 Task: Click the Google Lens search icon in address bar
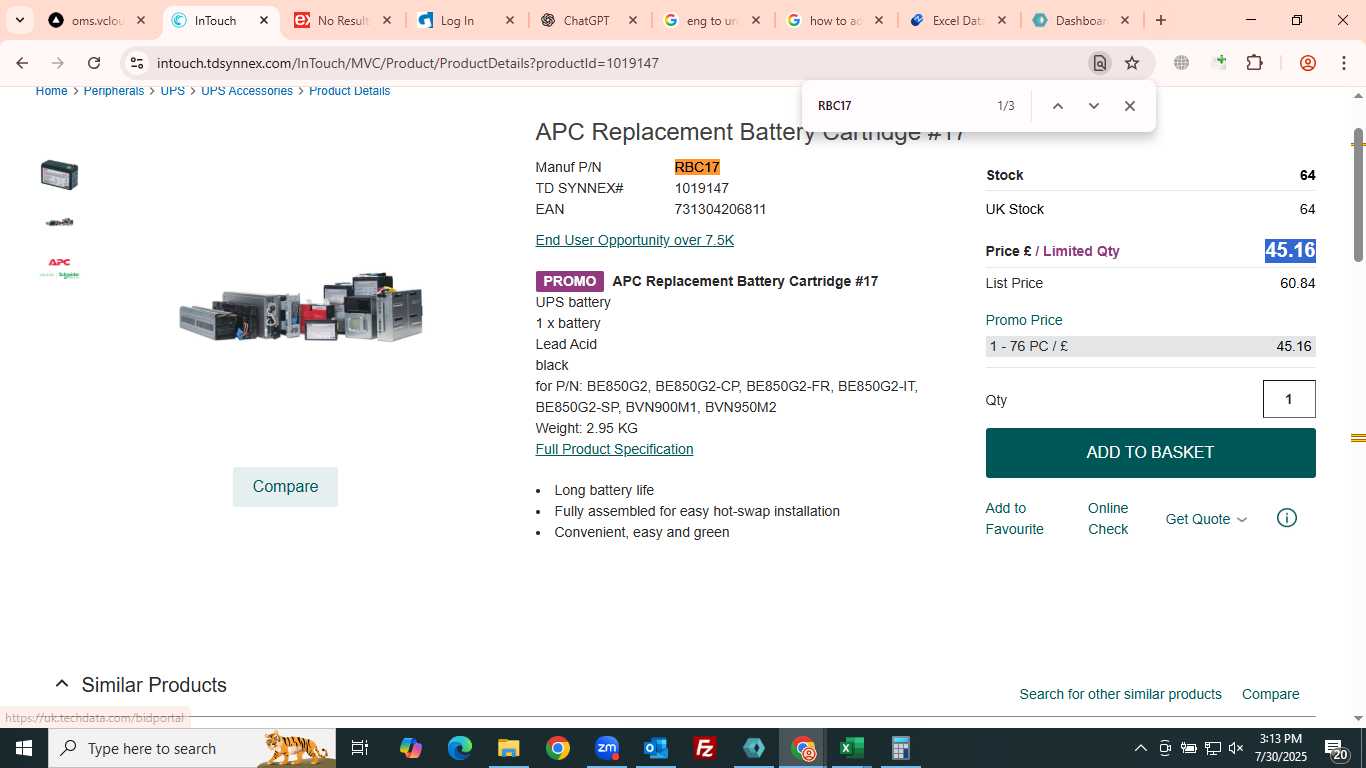tap(1099, 63)
